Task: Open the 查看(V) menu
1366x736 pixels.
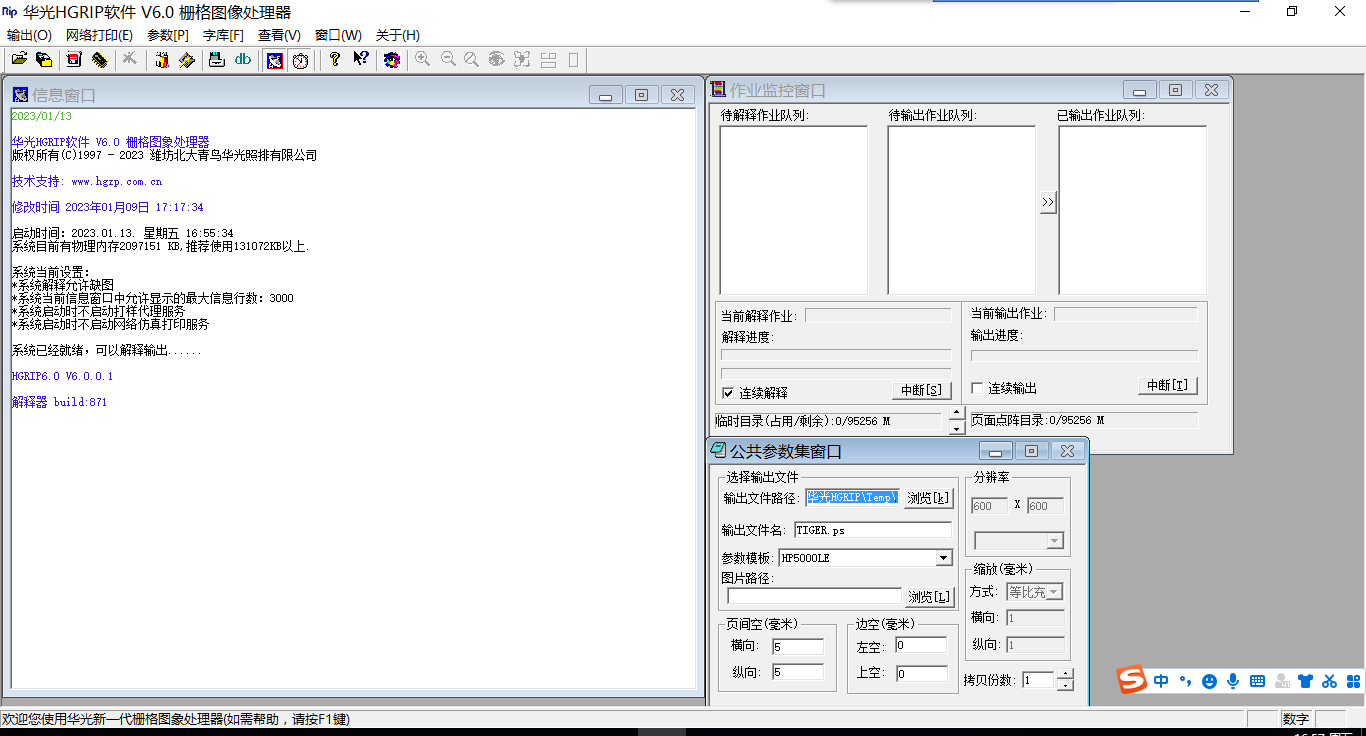Action: coord(279,35)
